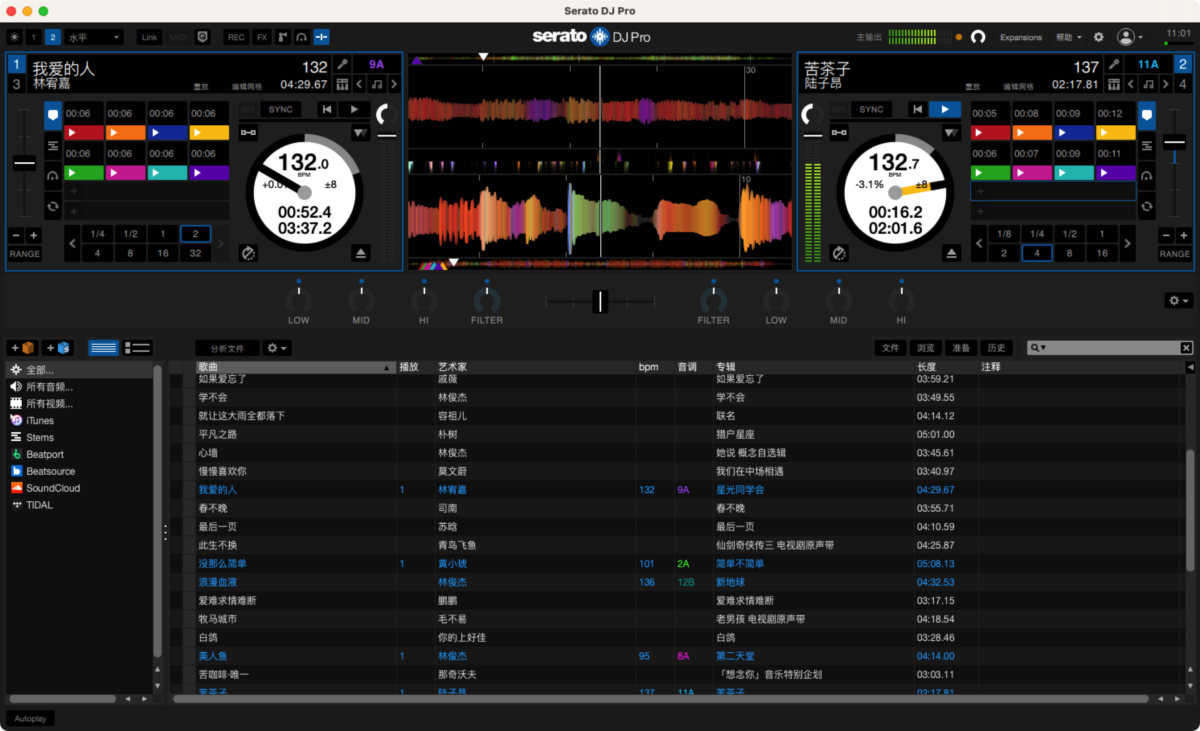Click left deck slip mode icon
This screenshot has width=1200, height=731.
249,254
